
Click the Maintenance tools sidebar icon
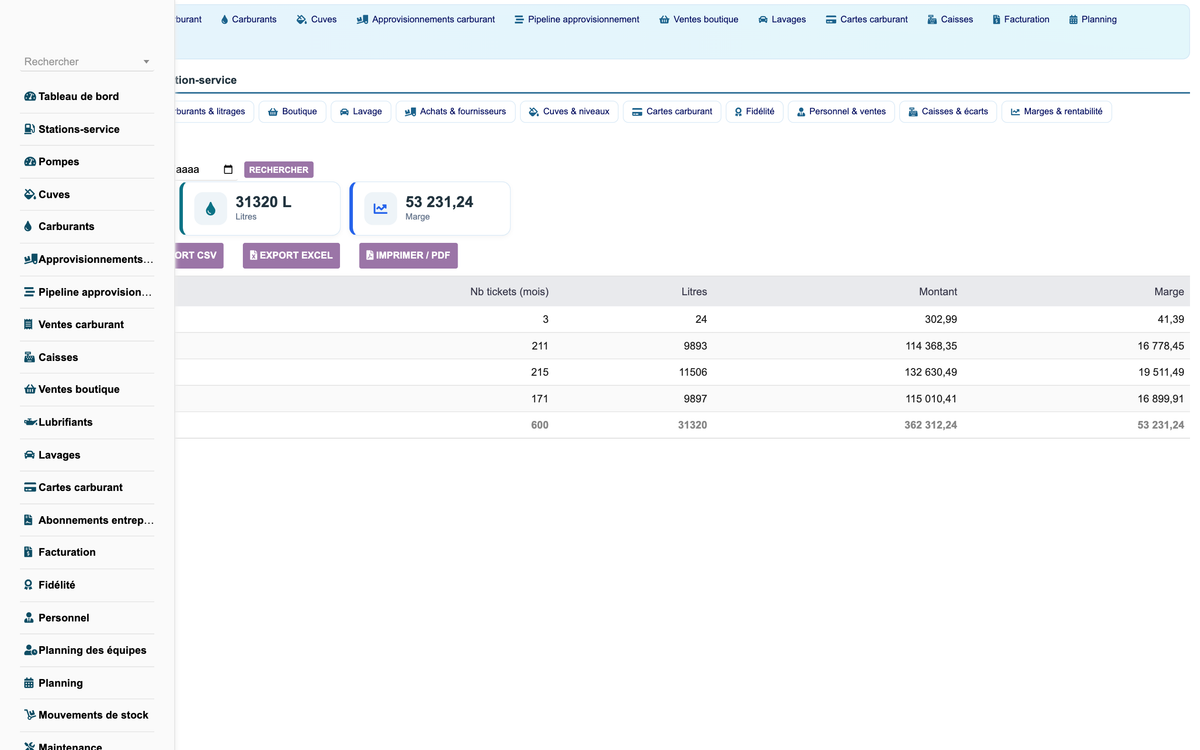30,746
